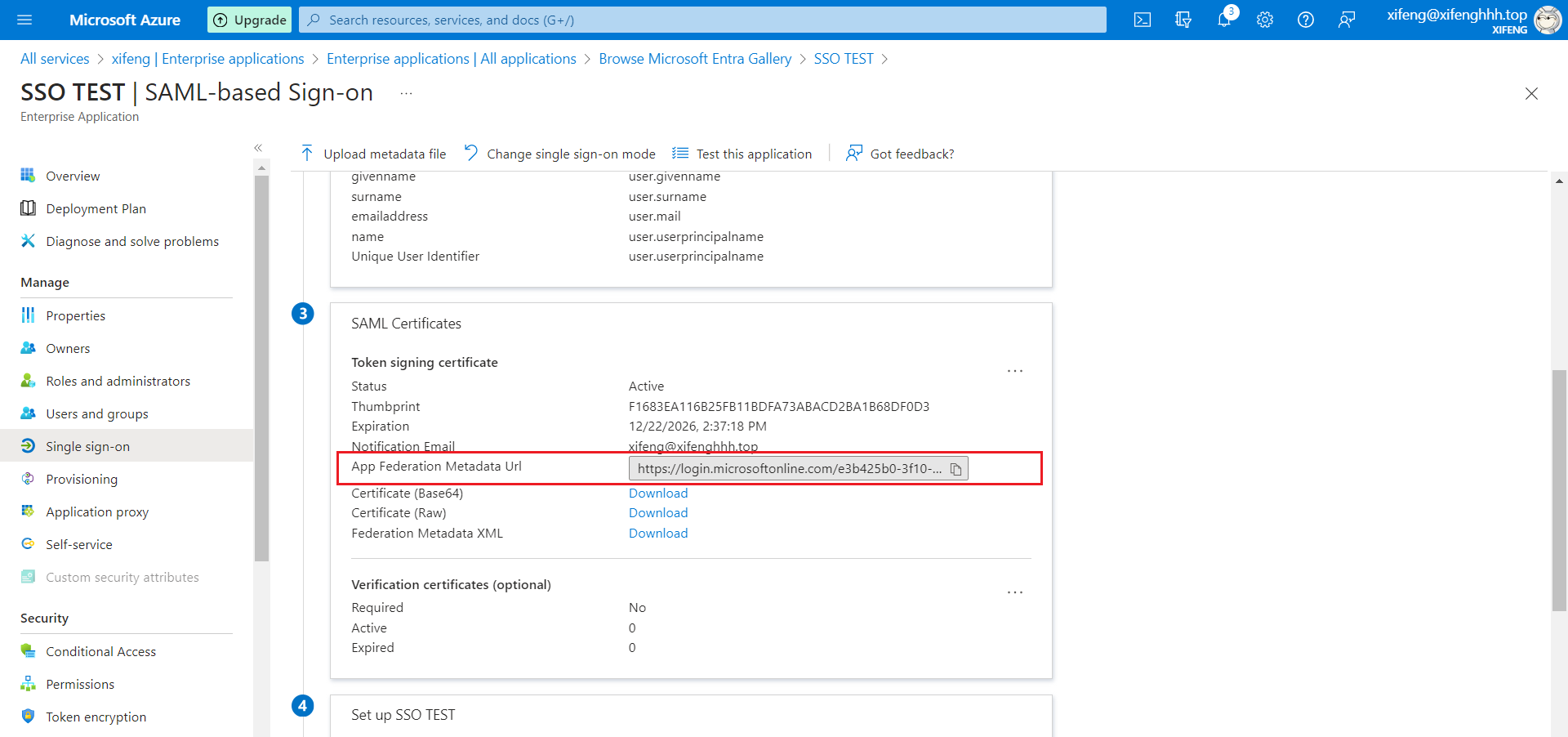Click the Permissions hierarchy icon
1568x737 pixels.
(x=28, y=683)
